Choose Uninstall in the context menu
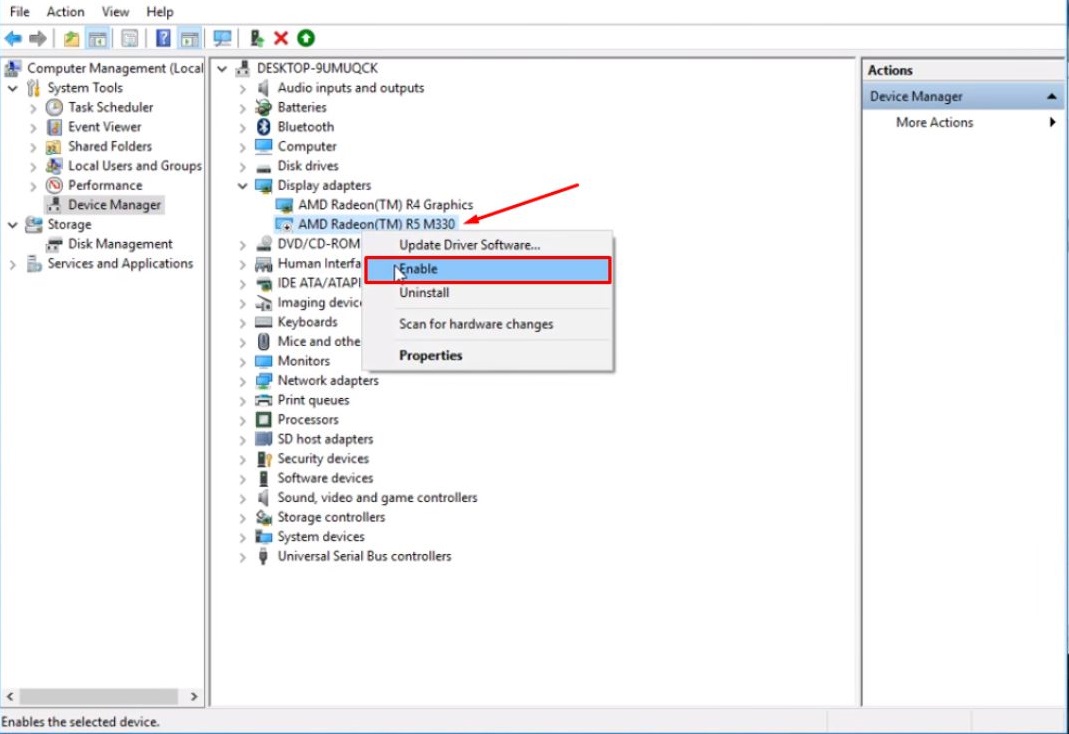Screen dimensions: 1069x734 [487, 293]
